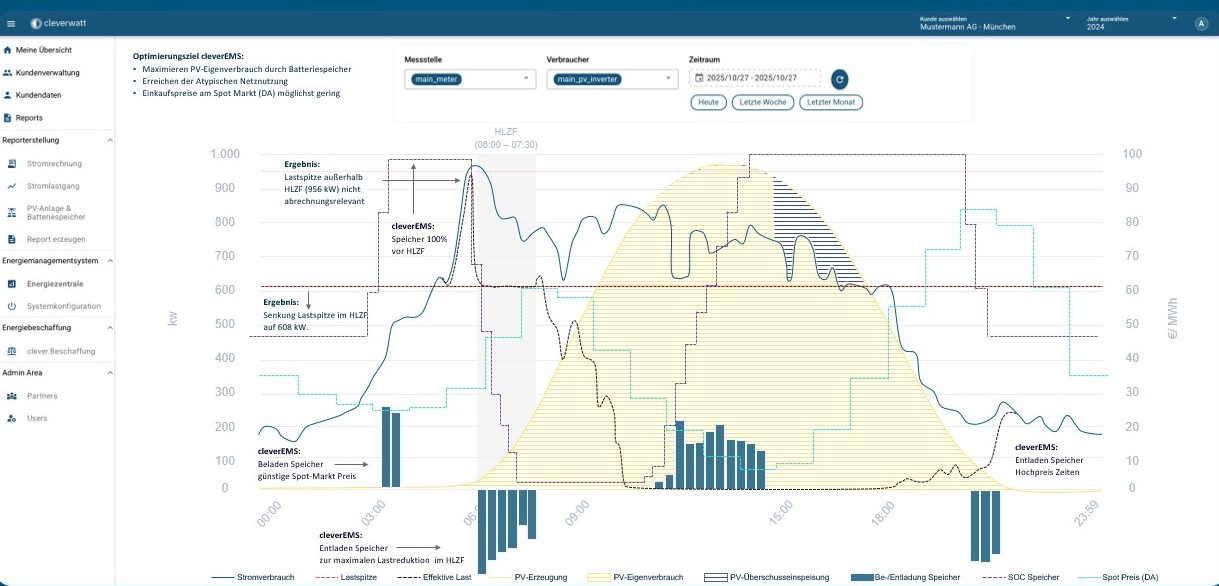Open PV-Anlage & Batteriespeicher report
Viewport: 1219px width, 586px height.
(x=57, y=212)
